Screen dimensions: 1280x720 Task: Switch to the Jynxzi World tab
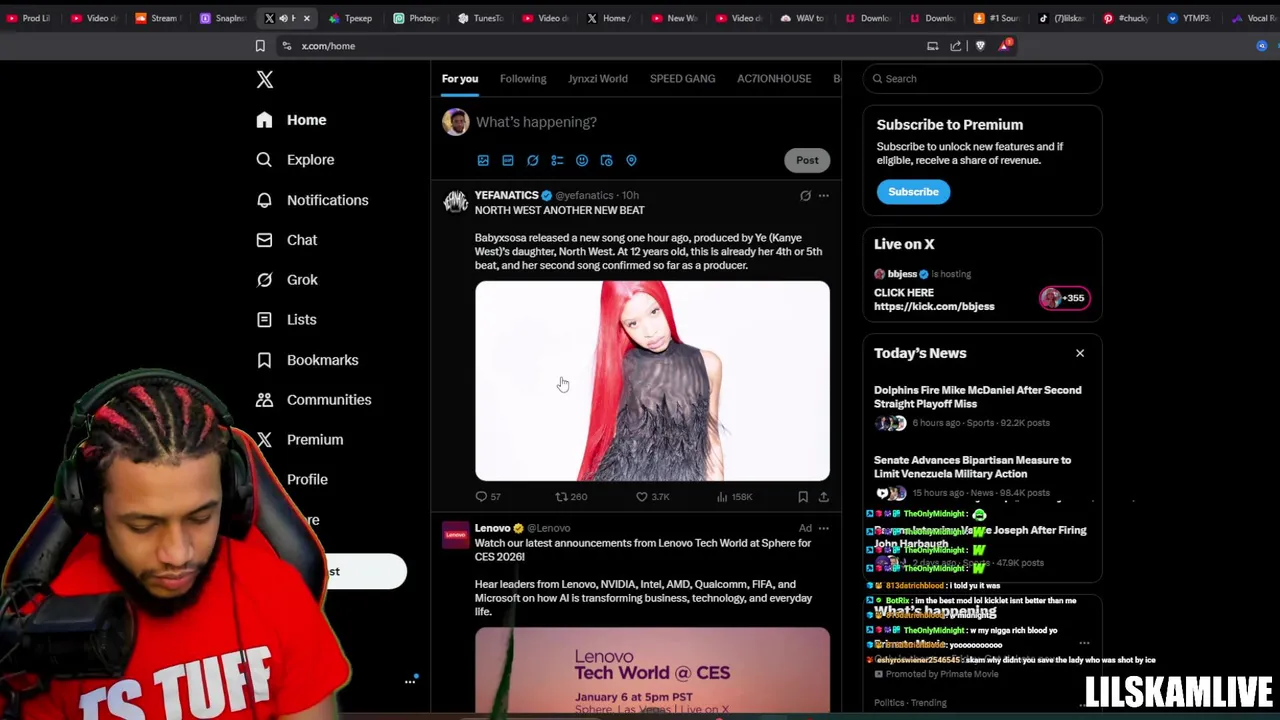pos(598,79)
